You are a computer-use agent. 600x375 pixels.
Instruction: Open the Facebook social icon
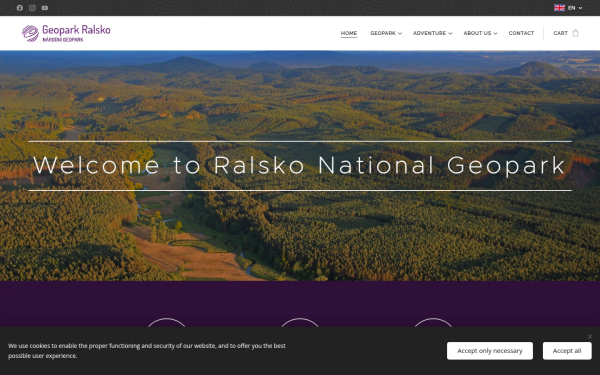click(20, 8)
